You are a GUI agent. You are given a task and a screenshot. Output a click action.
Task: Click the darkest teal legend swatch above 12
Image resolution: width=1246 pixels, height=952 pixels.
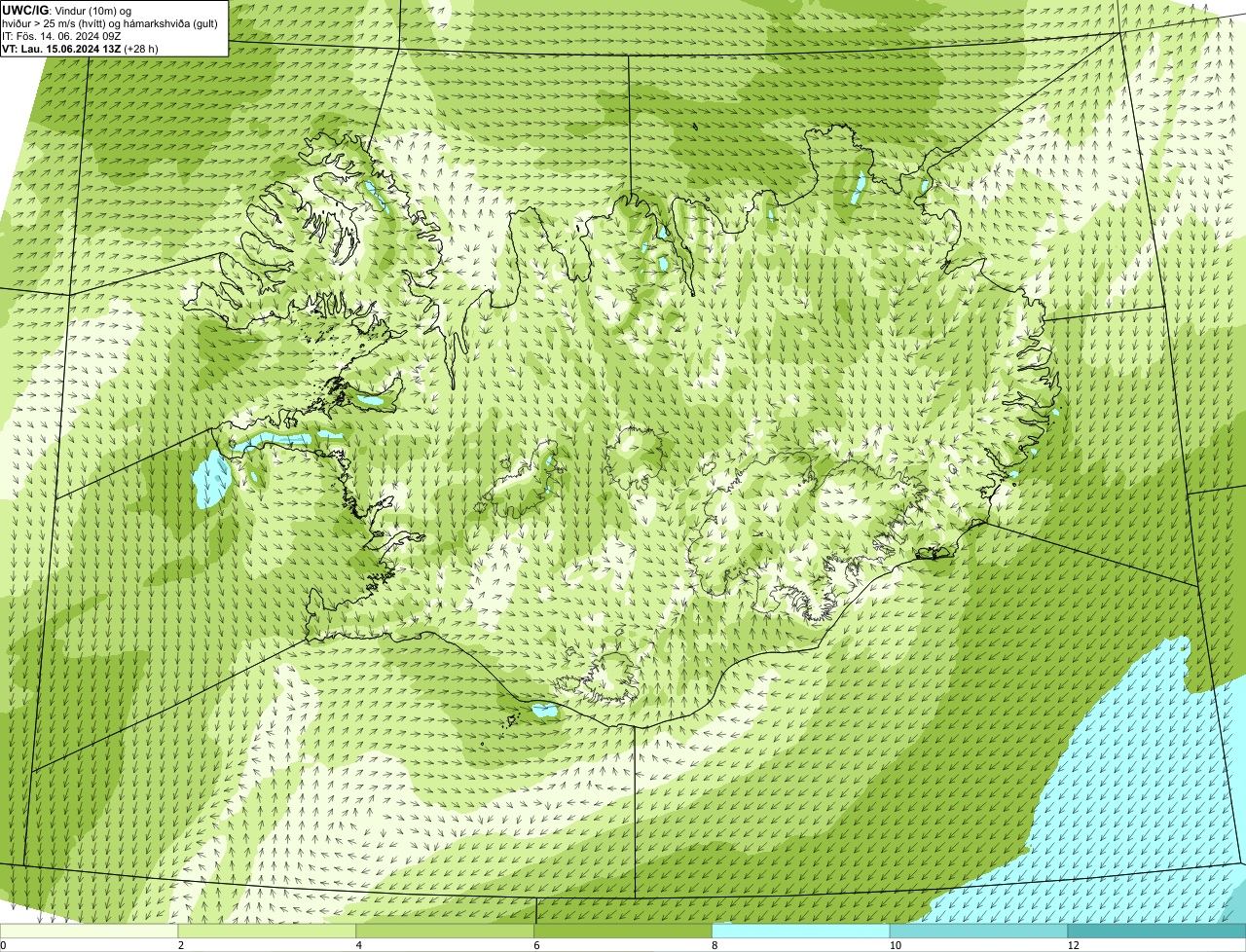click(1156, 931)
